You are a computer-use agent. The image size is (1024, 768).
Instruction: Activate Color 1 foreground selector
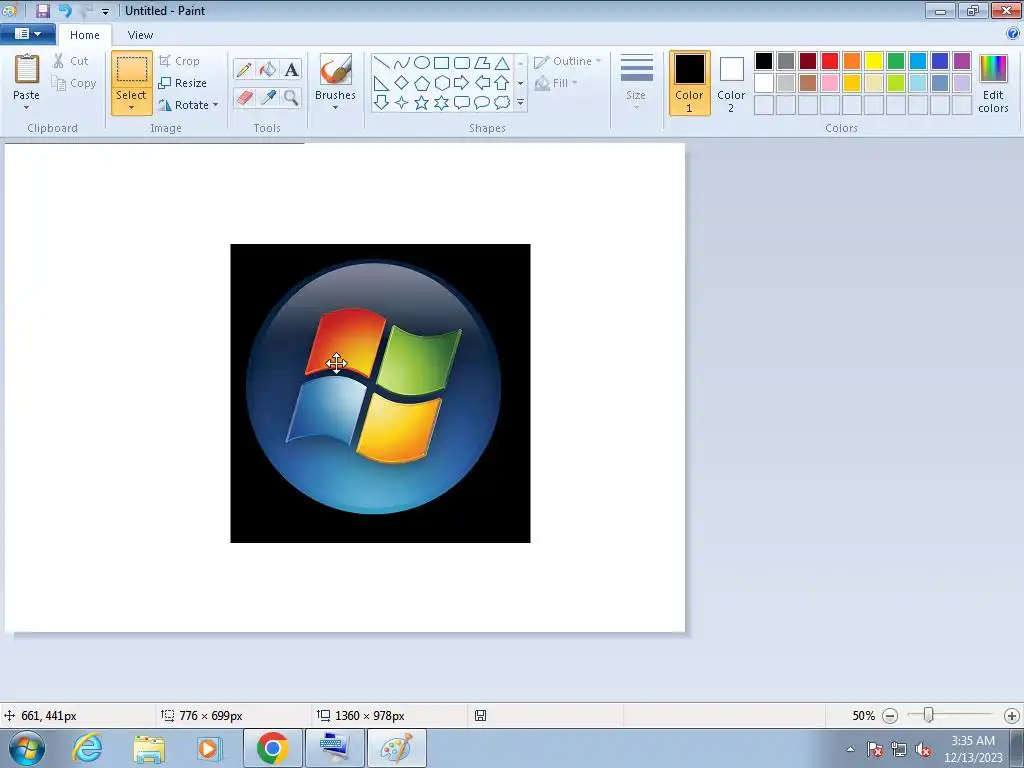689,83
